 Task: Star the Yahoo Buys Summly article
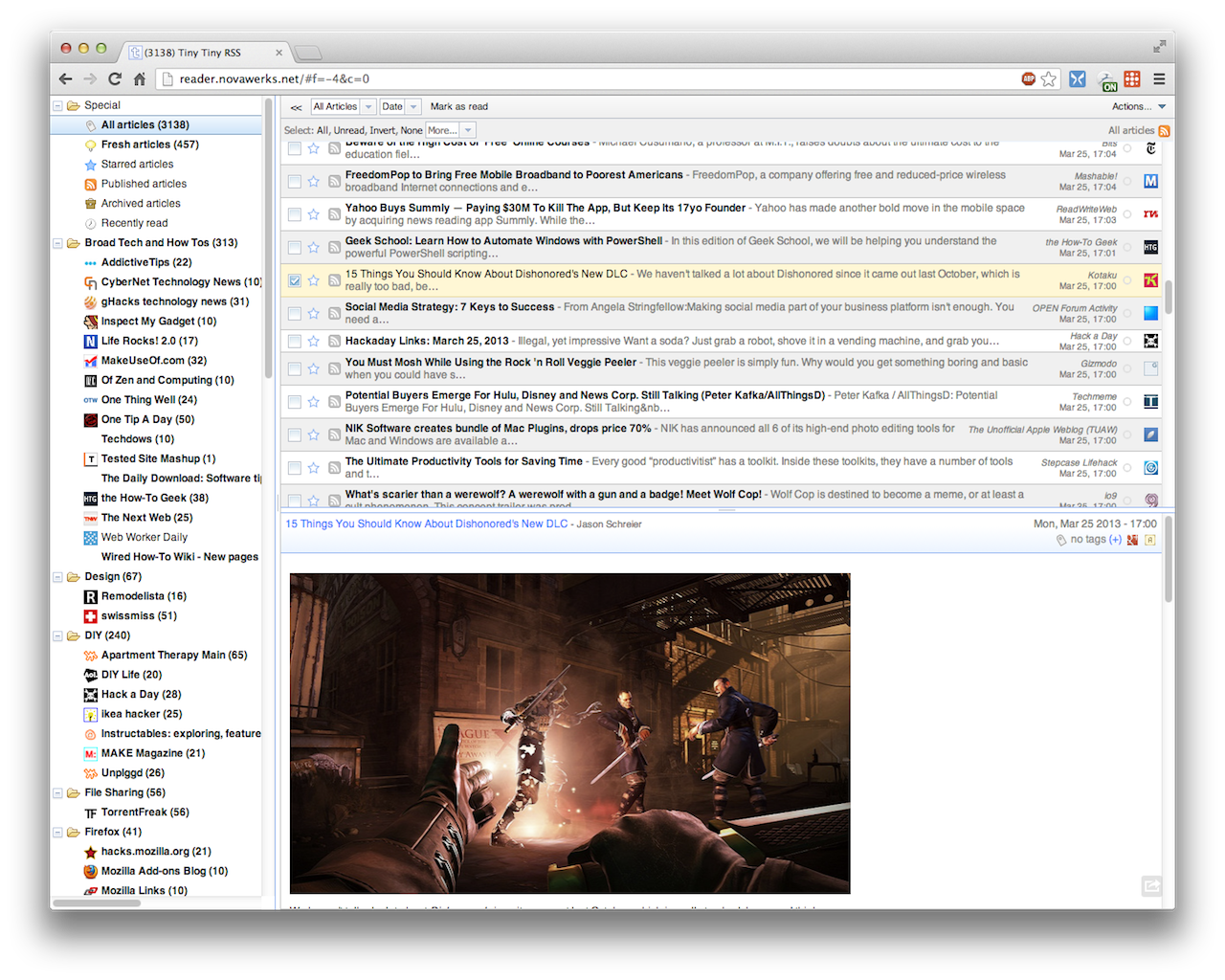313,214
